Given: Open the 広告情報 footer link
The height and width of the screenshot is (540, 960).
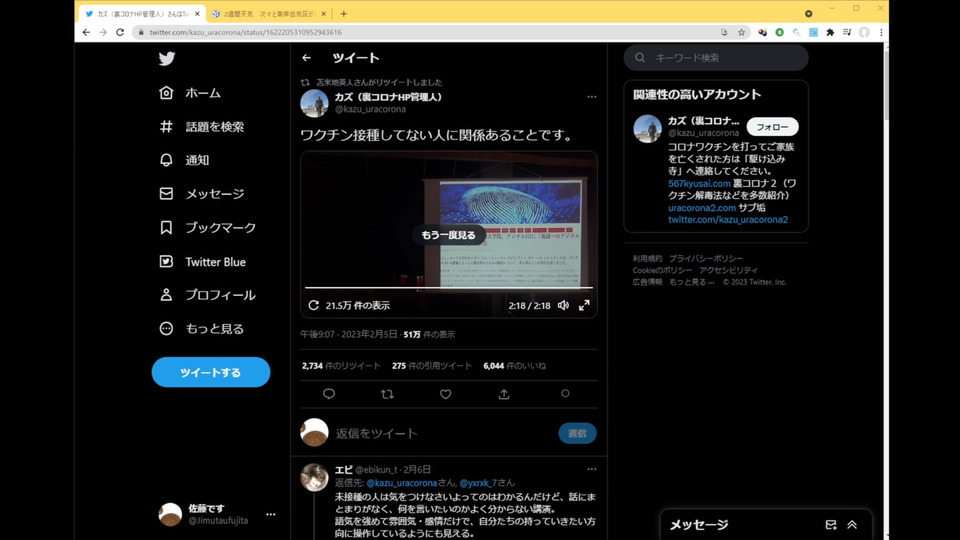Looking at the screenshot, I should [x=647, y=282].
